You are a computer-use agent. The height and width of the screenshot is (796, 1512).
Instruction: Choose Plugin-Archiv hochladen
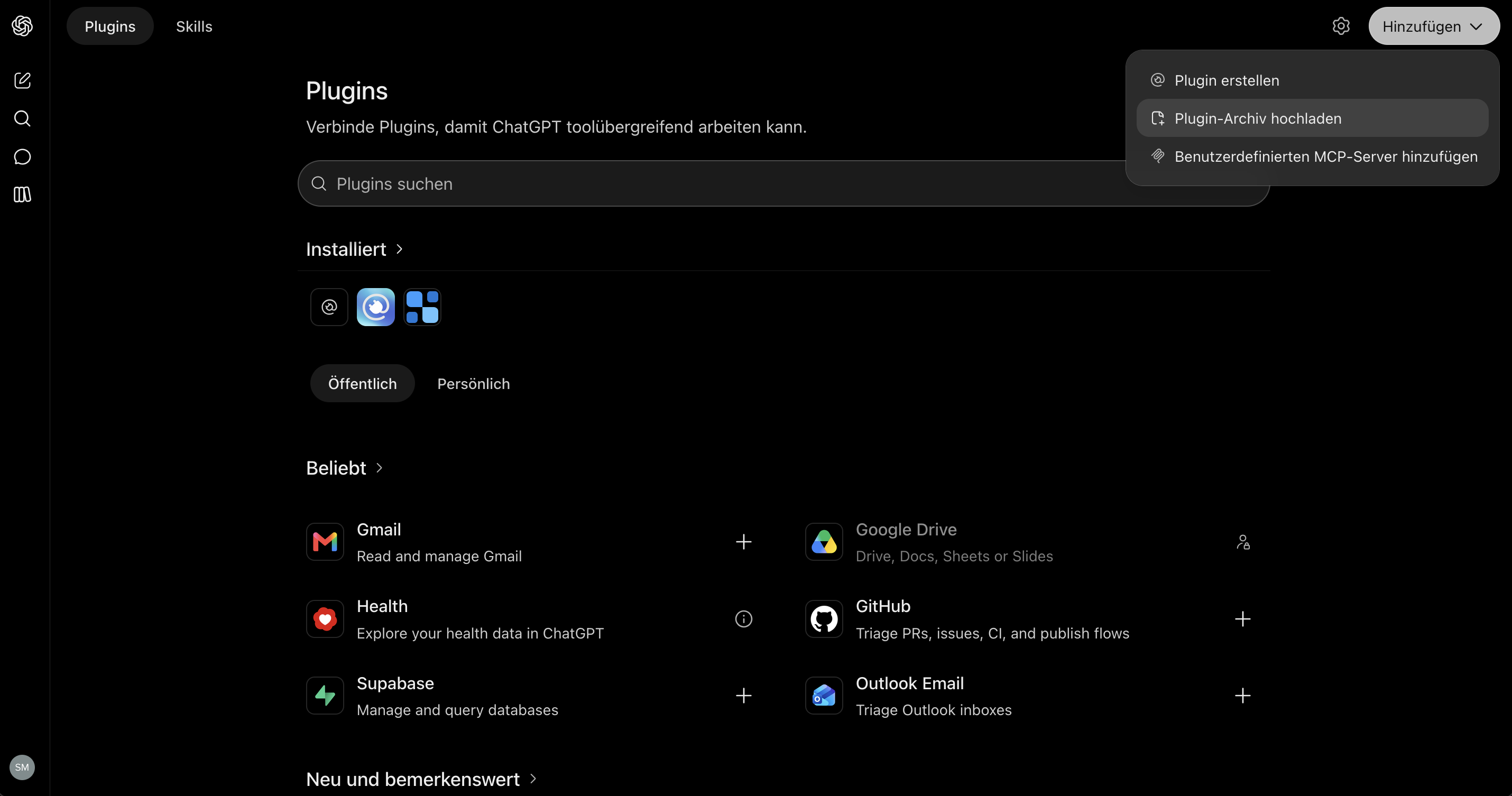click(1313, 118)
